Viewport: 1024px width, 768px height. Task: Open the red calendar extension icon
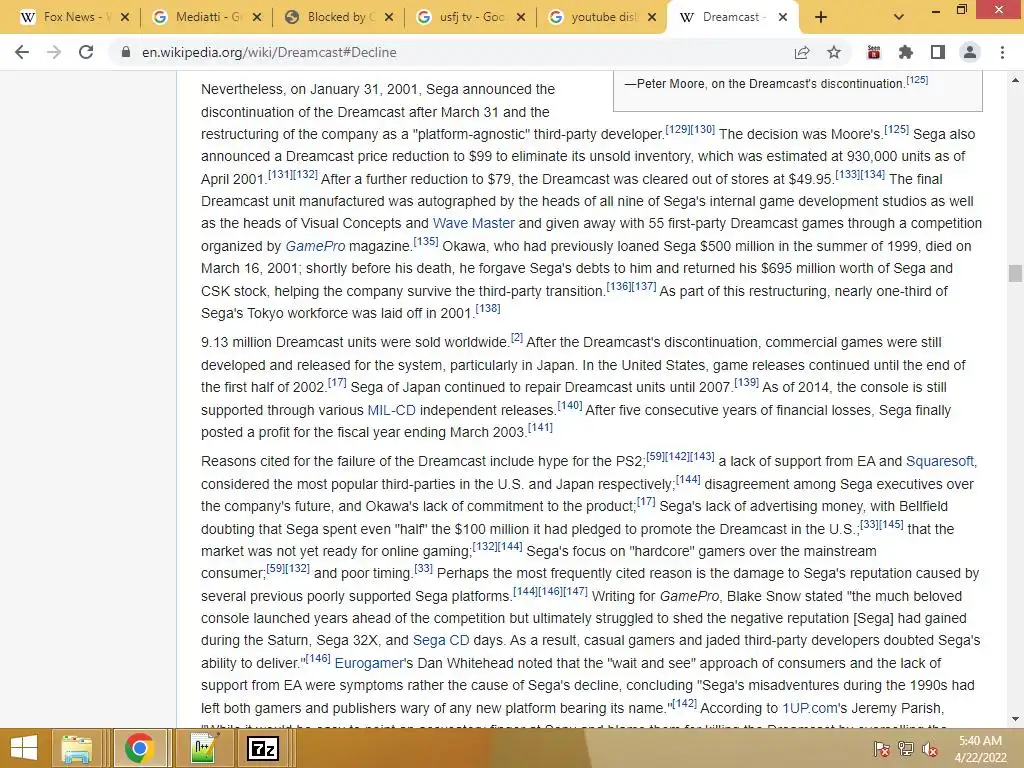874,52
